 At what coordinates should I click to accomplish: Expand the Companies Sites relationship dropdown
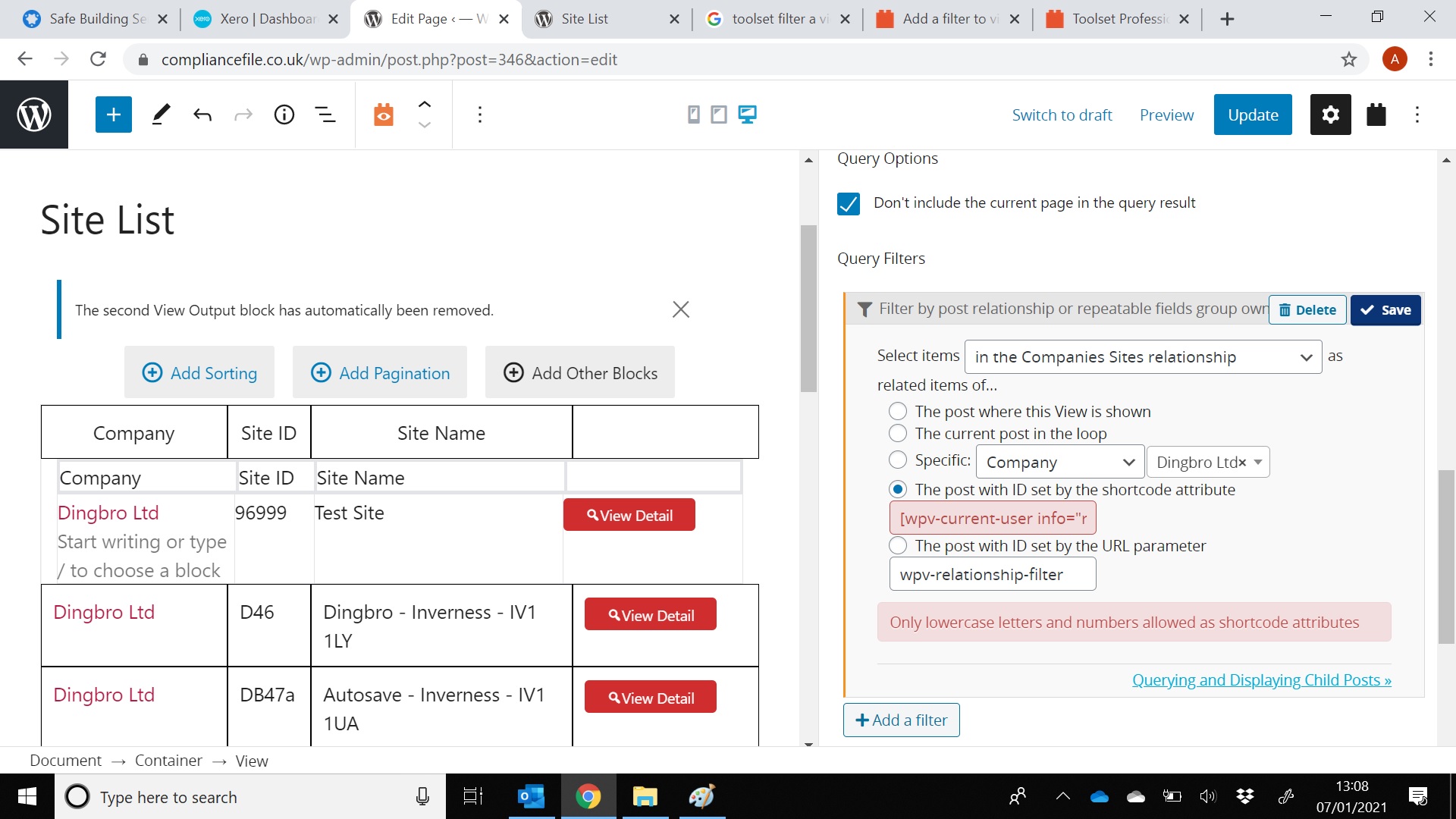[x=1142, y=356]
